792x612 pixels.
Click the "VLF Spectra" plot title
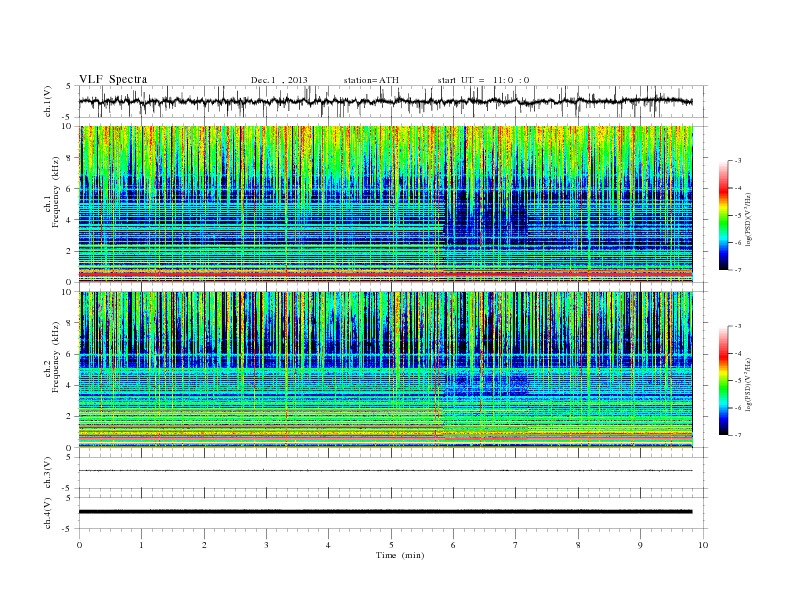[113, 79]
